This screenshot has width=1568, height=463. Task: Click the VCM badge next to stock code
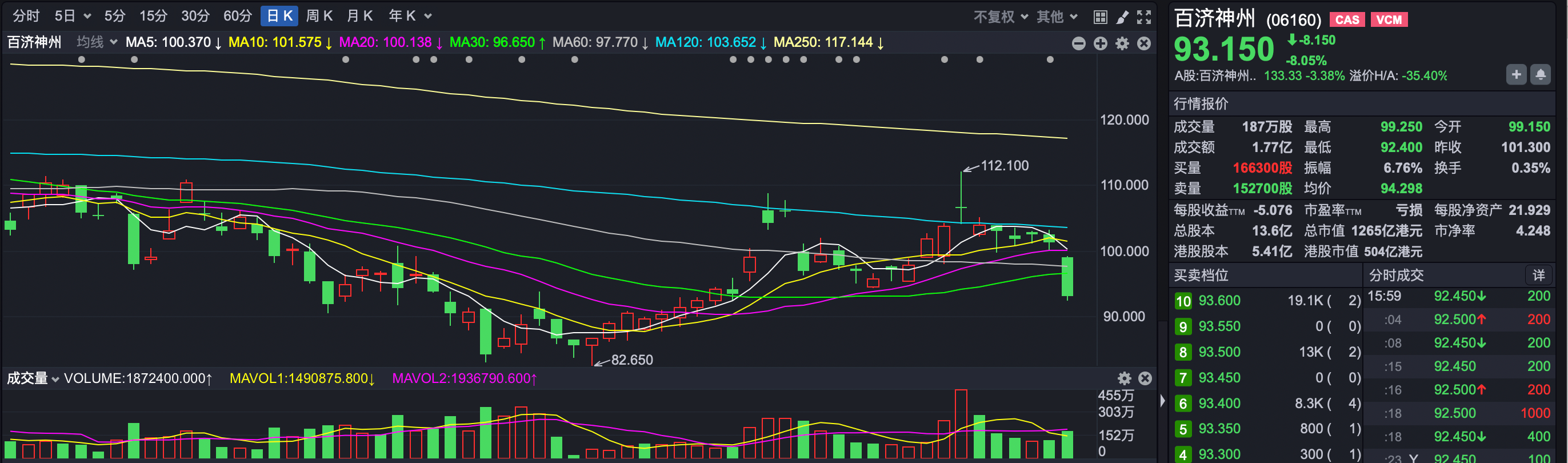tap(1389, 19)
